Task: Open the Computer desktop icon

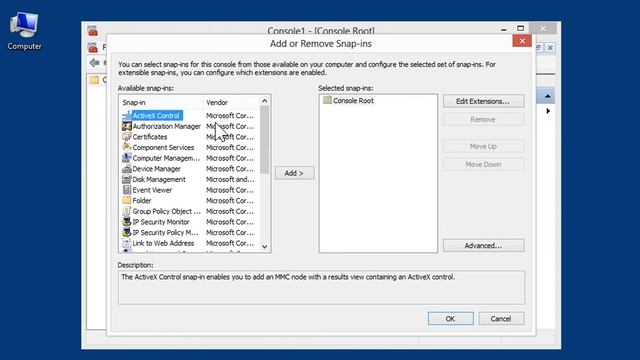Action: (x=24, y=31)
